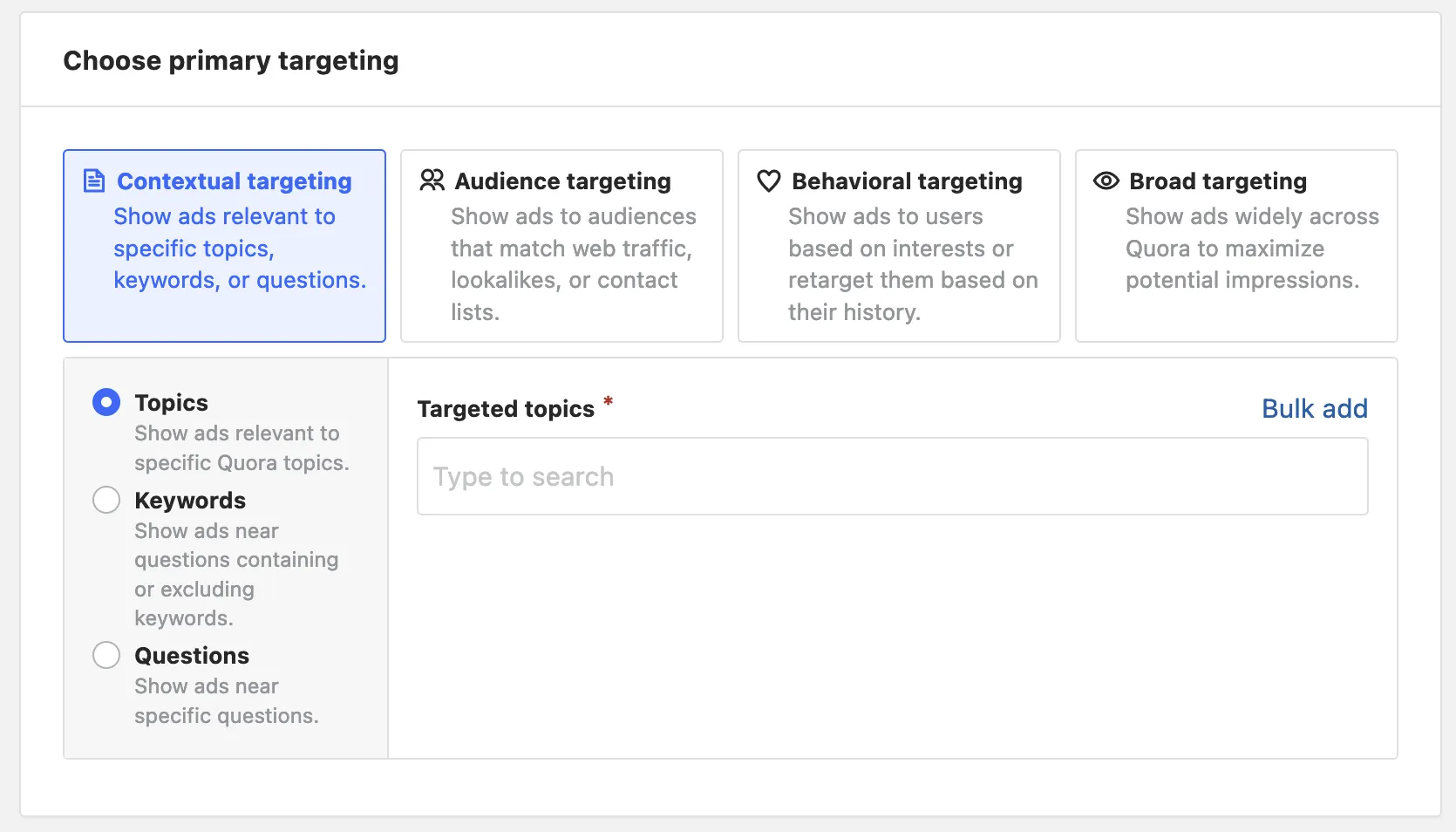The width and height of the screenshot is (1456, 832).
Task: Click 'Show ads to audiences that match web traffic' text
Action: 574,264
